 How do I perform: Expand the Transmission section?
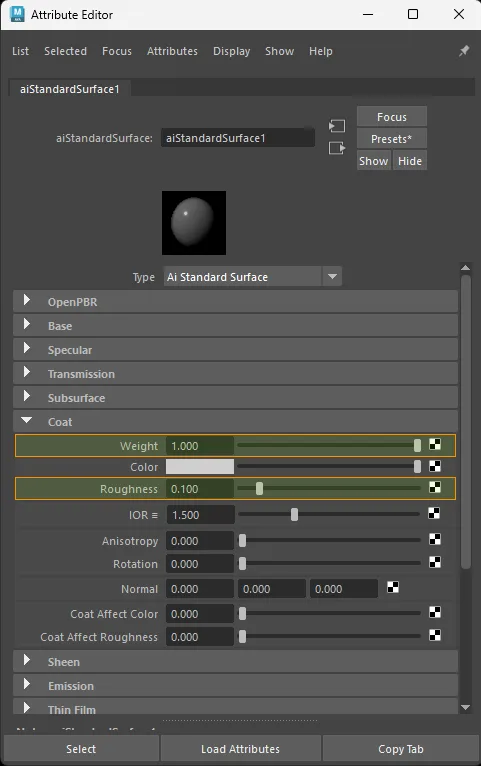pyautogui.click(x=27, y=372)
